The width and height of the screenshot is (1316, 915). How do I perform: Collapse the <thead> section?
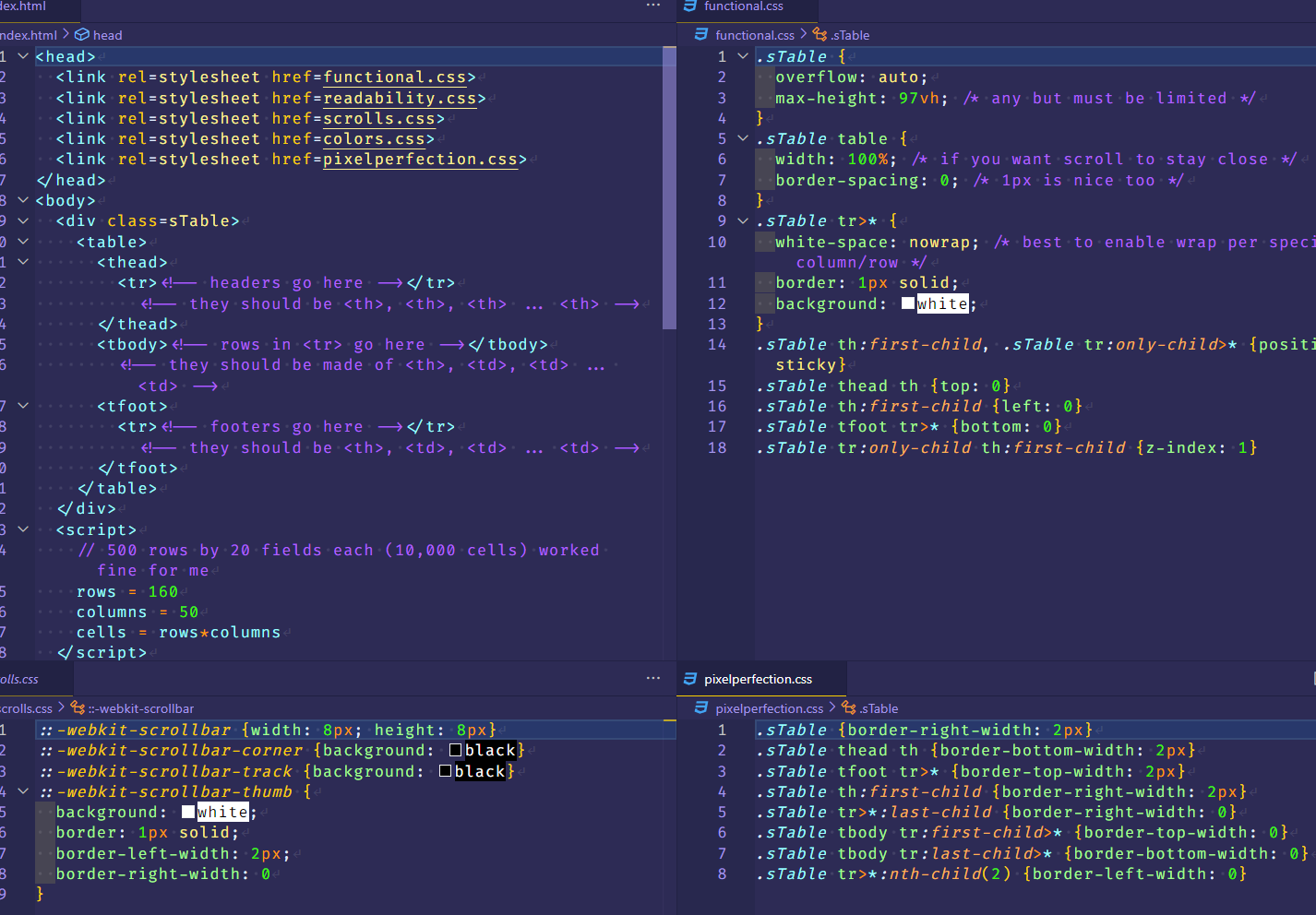click(x=23, y=262)
